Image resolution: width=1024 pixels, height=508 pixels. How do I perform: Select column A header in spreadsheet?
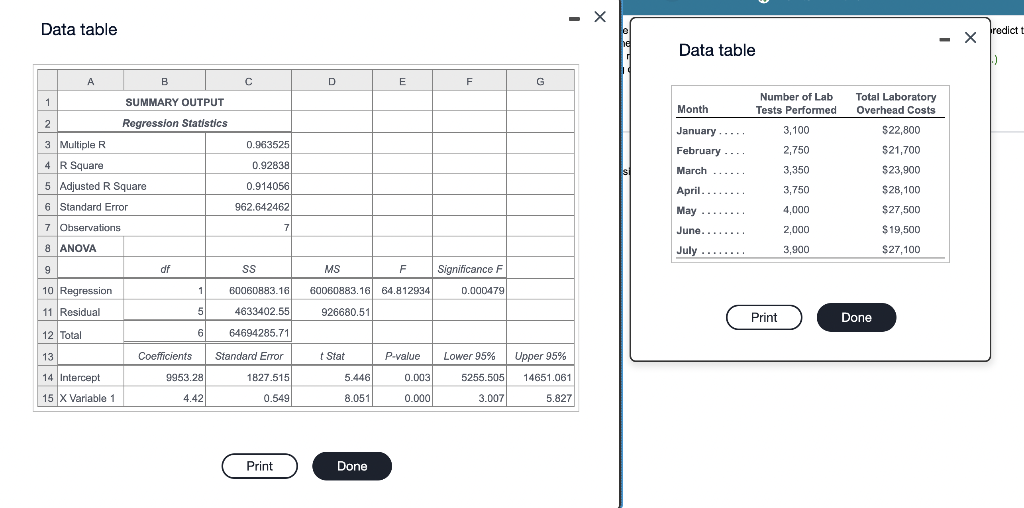click(91, 82)
